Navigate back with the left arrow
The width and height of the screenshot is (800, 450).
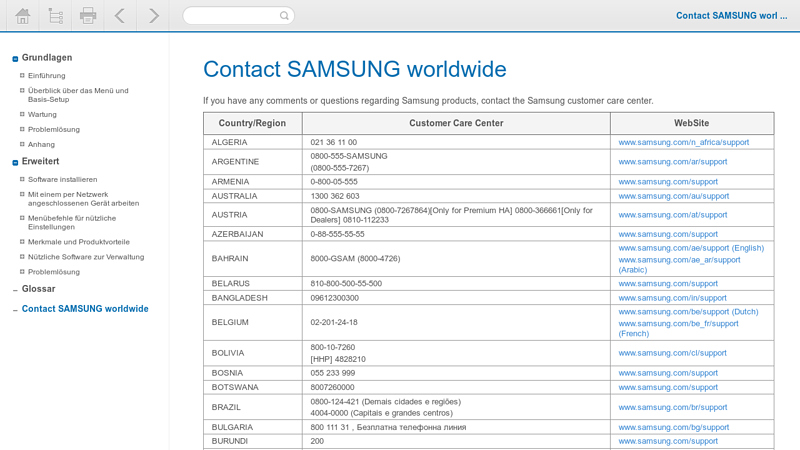pos(120,16)
